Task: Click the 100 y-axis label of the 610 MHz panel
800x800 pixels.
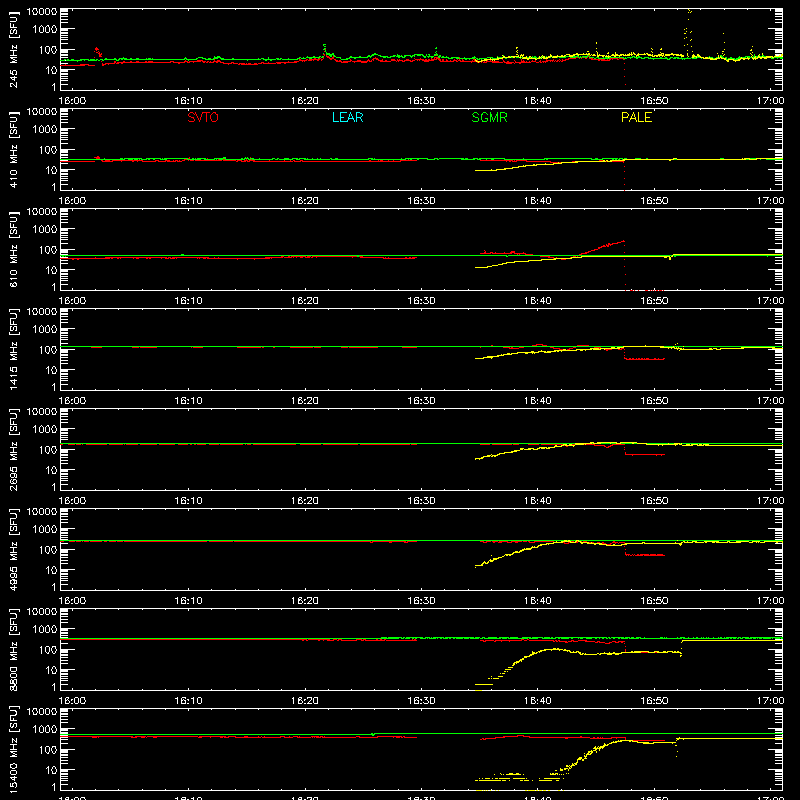Action: coord(48,250)
